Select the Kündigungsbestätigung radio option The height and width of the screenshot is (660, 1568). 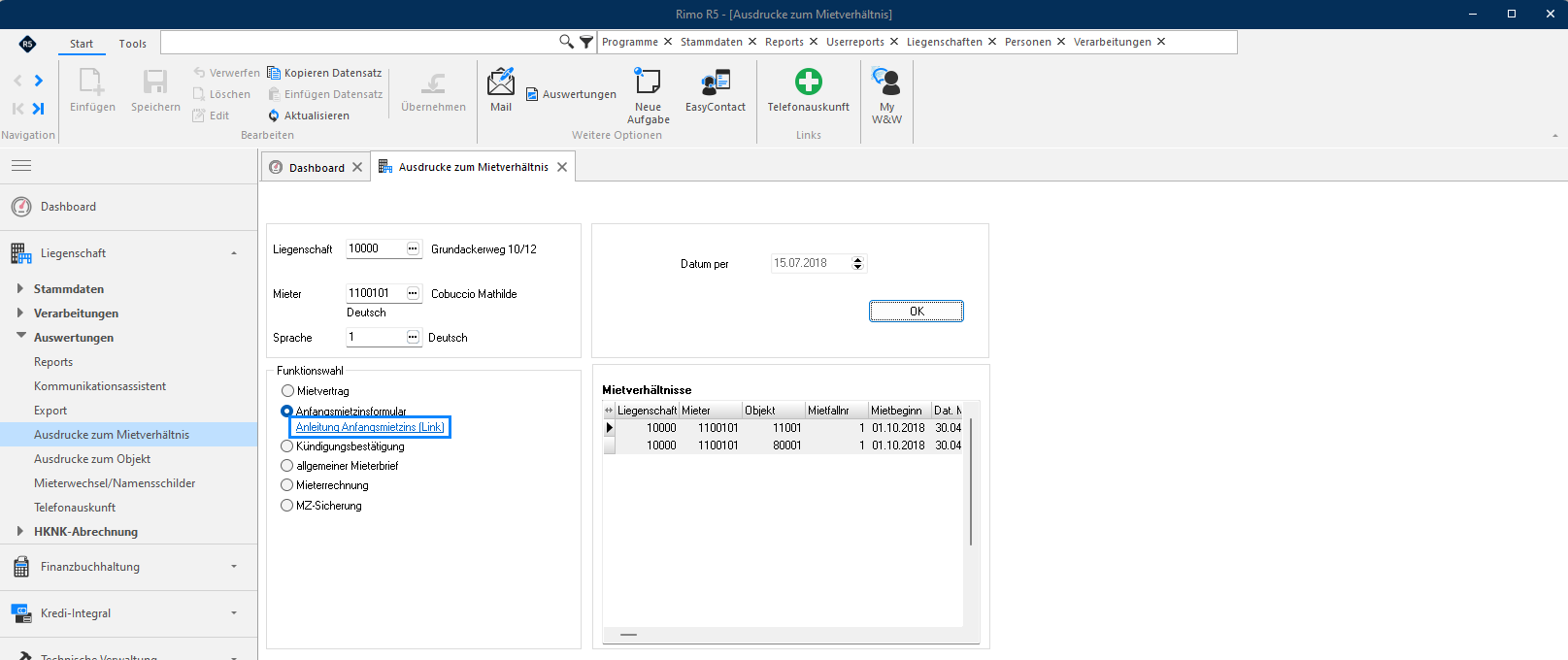(287, 446)
